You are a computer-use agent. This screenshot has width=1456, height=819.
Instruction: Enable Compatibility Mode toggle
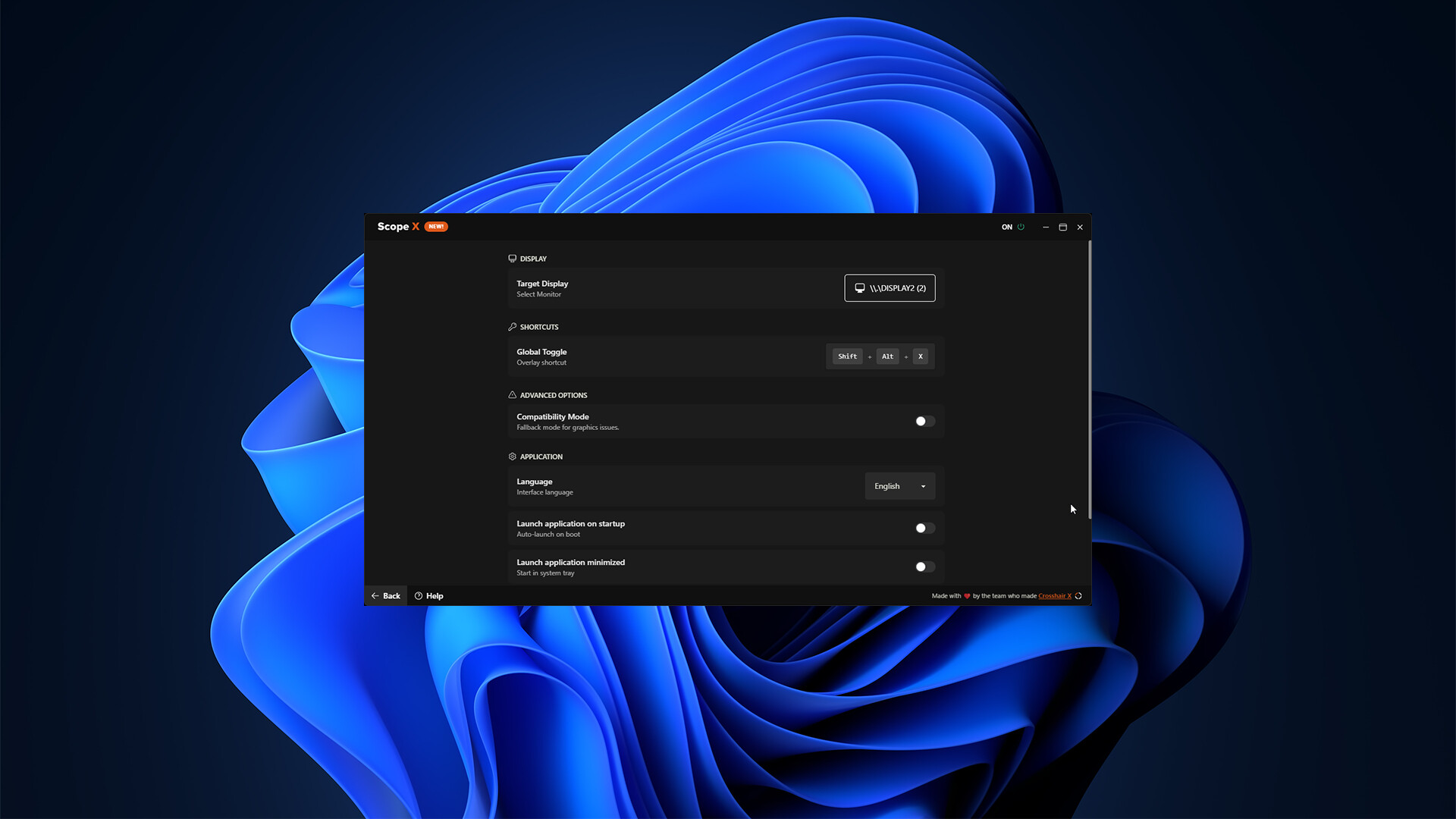pyautogui.click(x=924, y=422)
